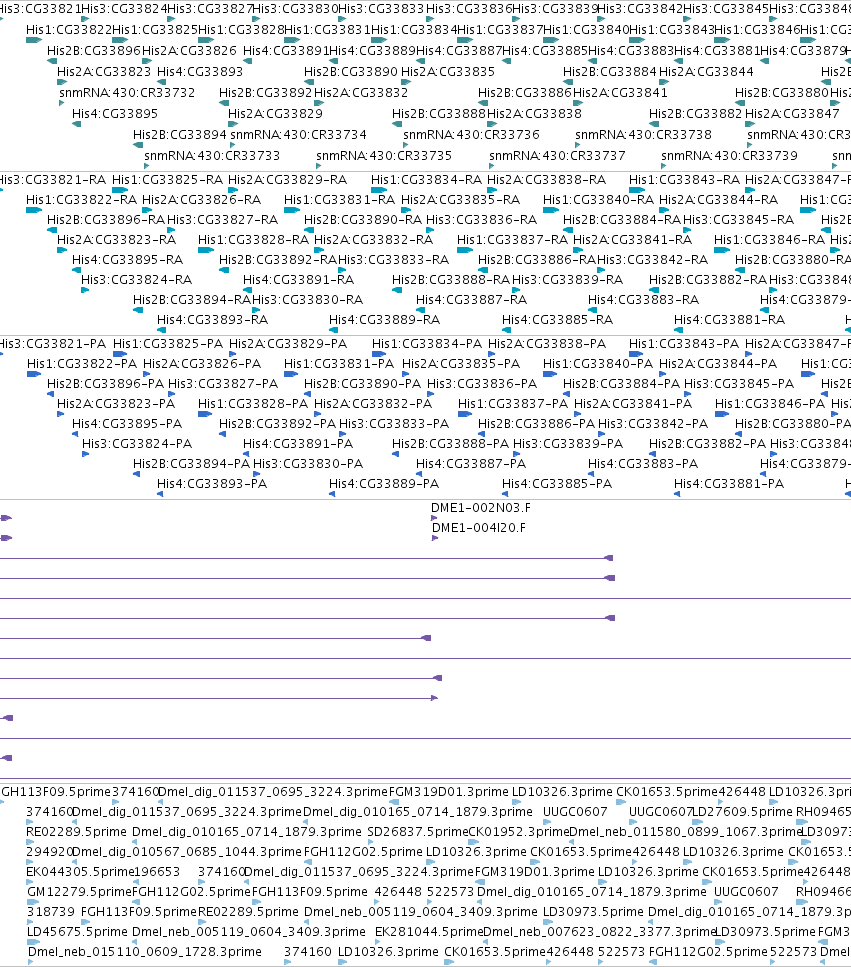Select snmRNA:430:CR33739 label
Image resolution: width=851 pixels, height=967 pixels.
point(730,155)
